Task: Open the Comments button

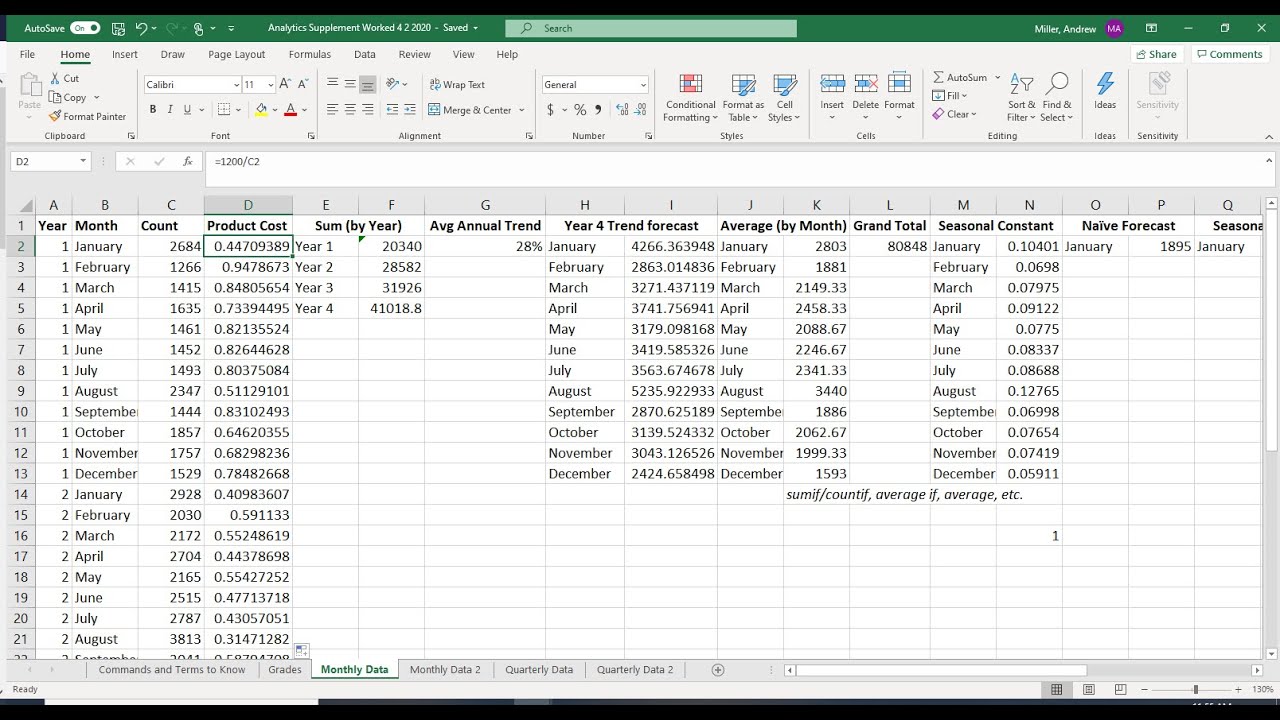Action: [x=1229, y=55]
